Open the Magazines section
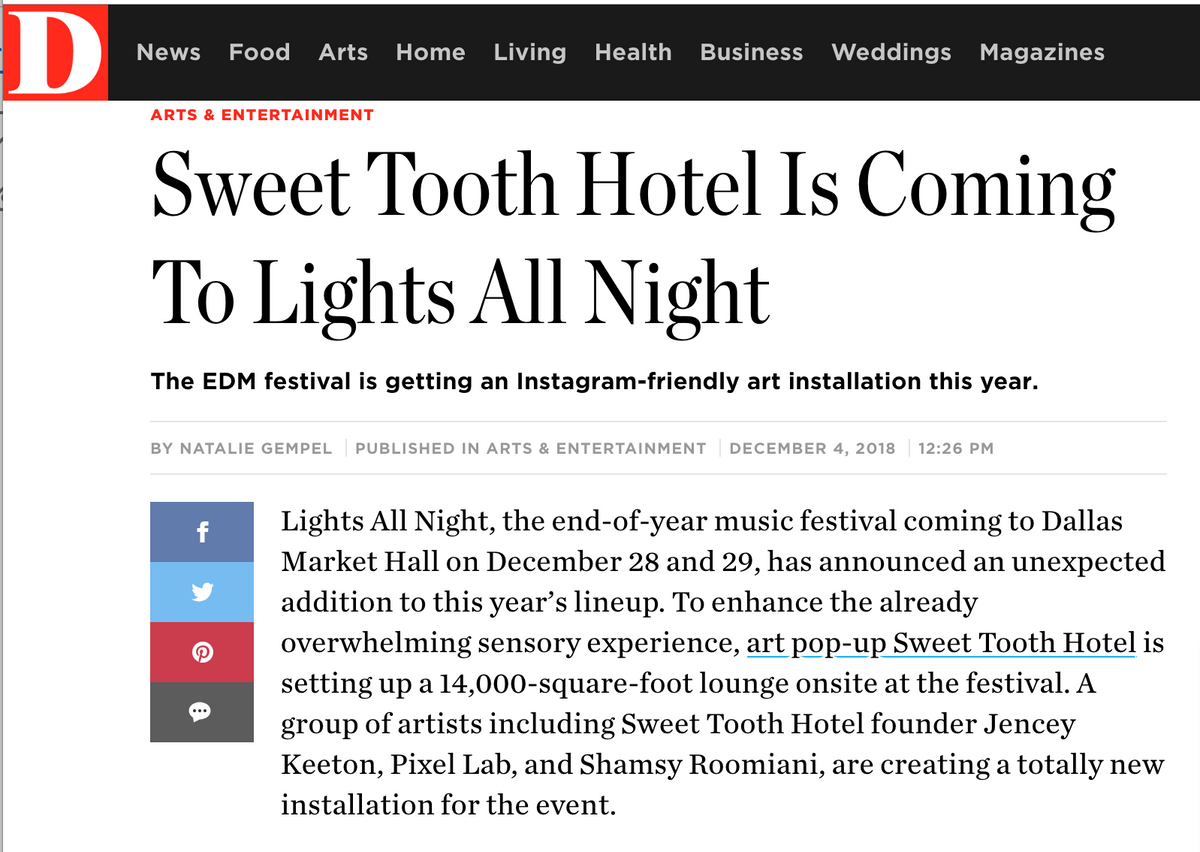This screenshot has width=1200, height=852. pos(1042,53)
